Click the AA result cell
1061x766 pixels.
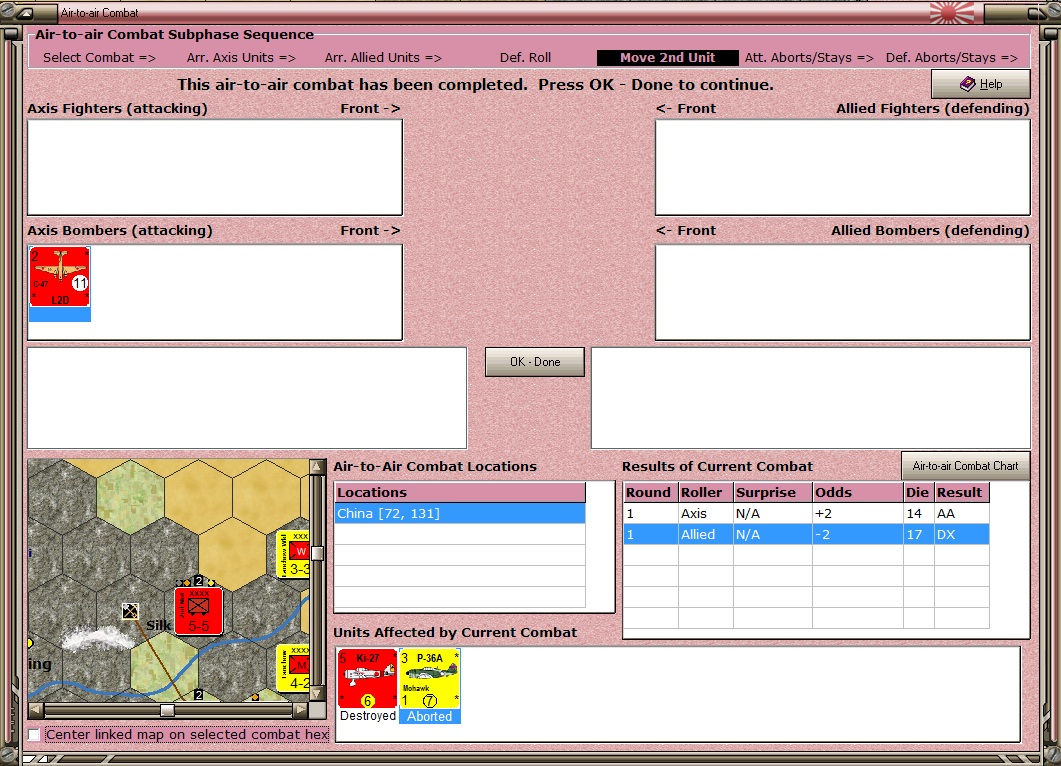point(962,514)
